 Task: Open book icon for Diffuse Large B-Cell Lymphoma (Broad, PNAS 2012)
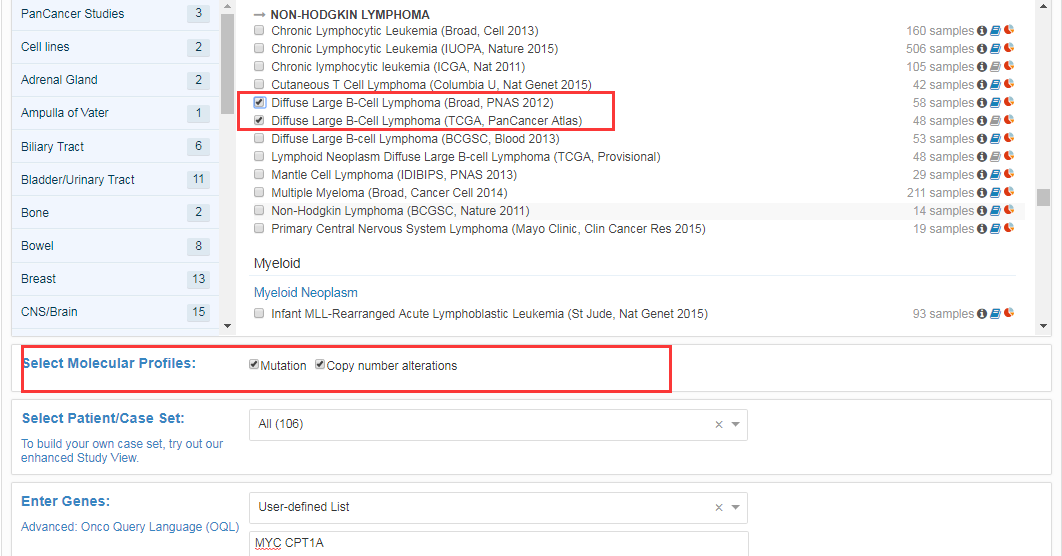995,103
